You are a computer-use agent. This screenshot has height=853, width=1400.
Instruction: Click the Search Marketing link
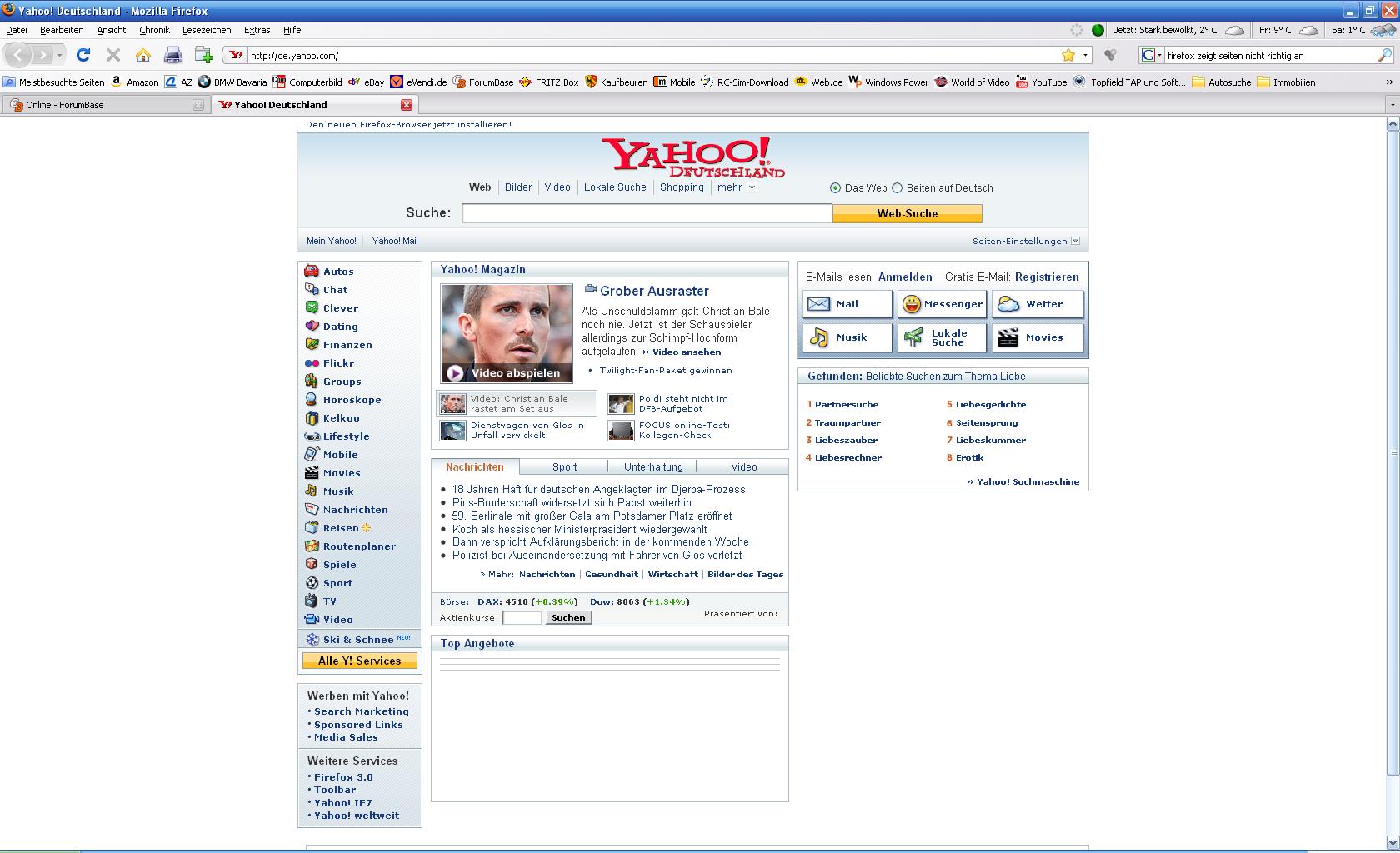pyautogui.click(x=362, y=711)
